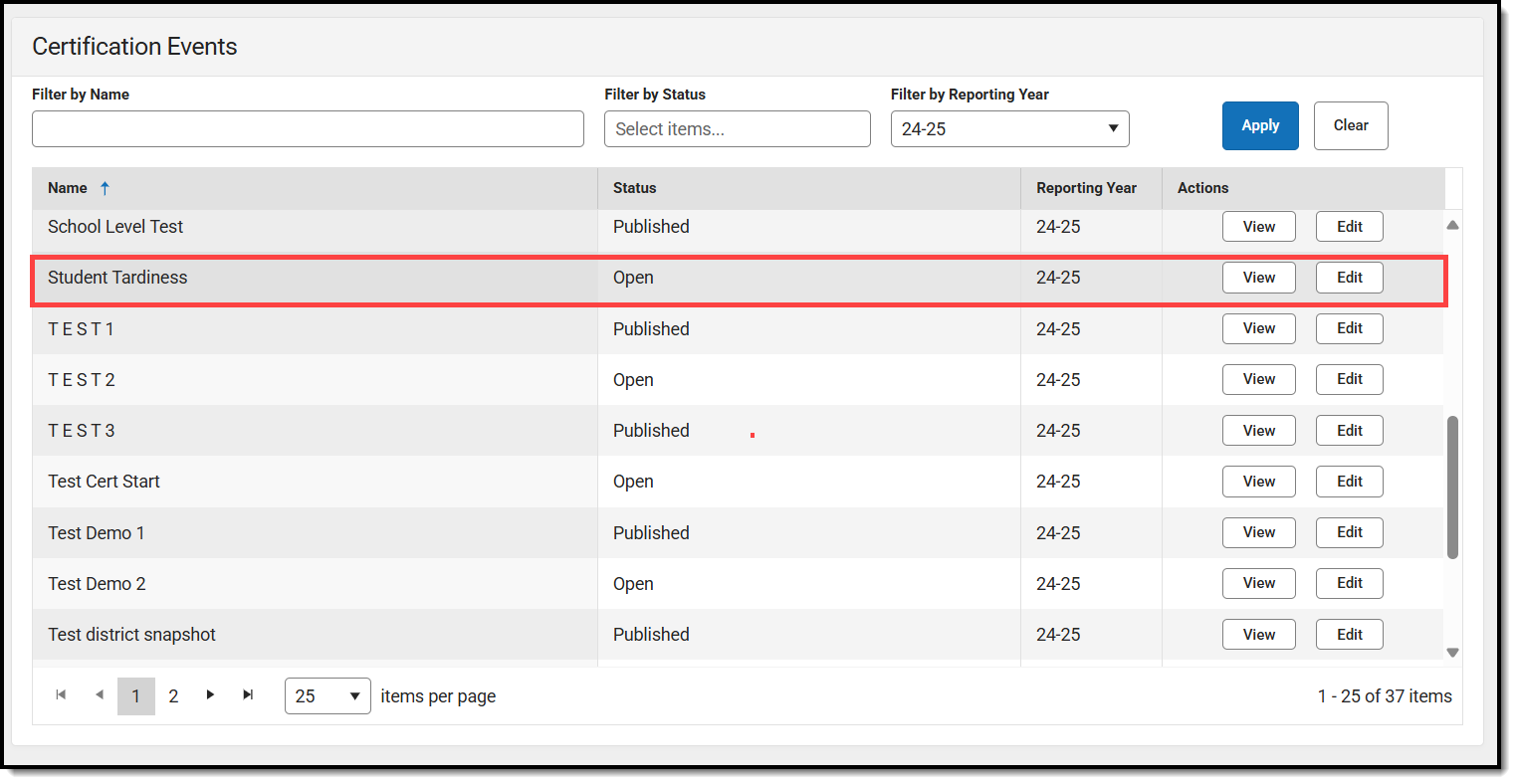Image resolution: width=1516 pixels, height=784 pixels.
Task: View the Student Tardiness event
Action: pos(1258,278)
